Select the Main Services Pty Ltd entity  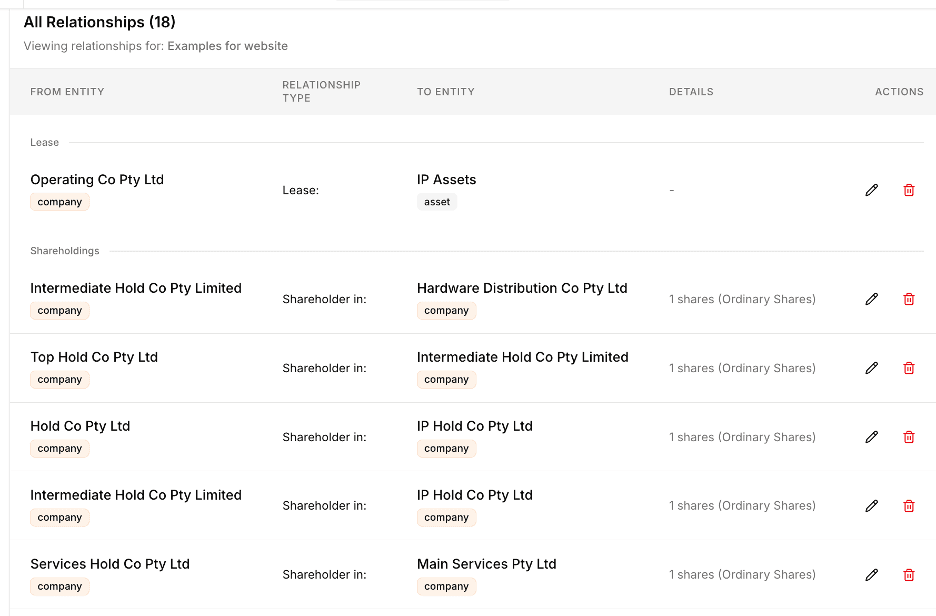pos(486,564)
